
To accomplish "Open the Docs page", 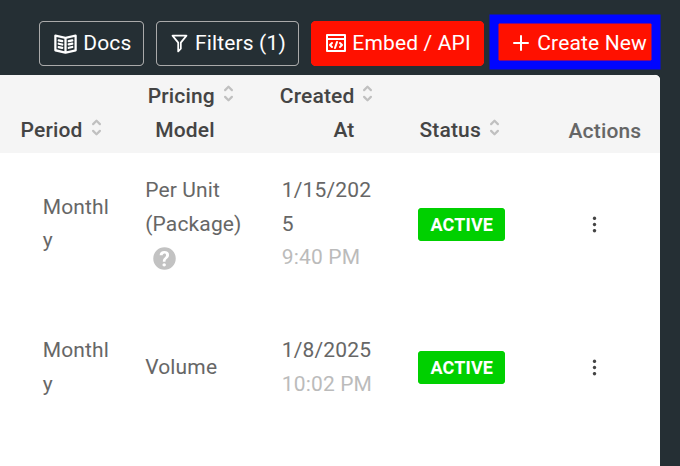I will pyautogui.click(x=92, y=44).
